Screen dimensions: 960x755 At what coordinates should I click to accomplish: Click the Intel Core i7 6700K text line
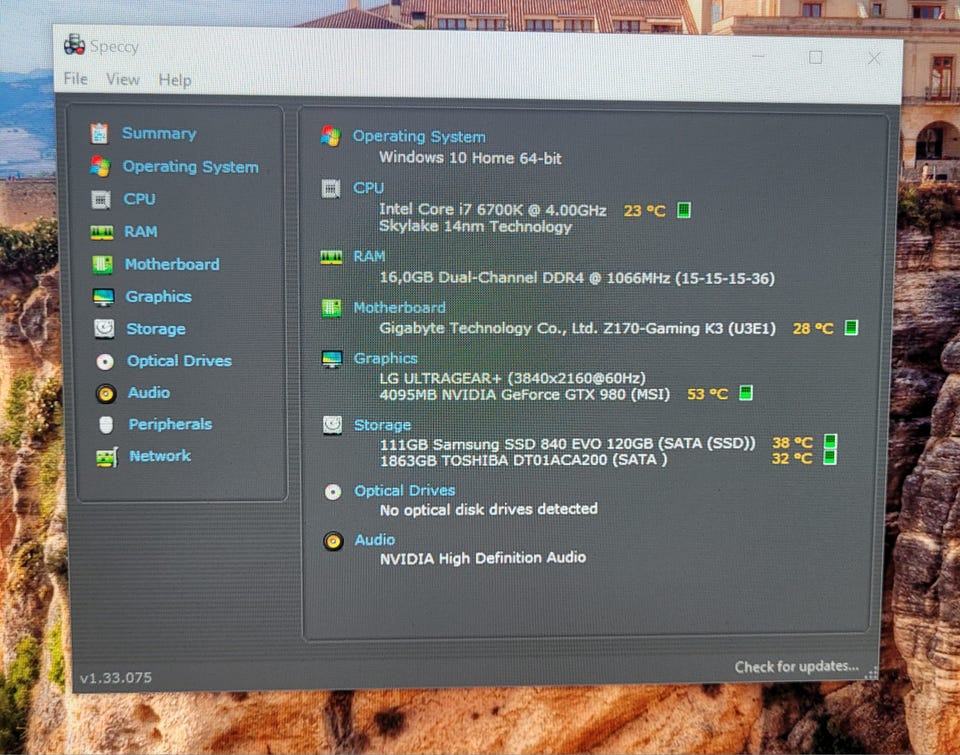493,209
